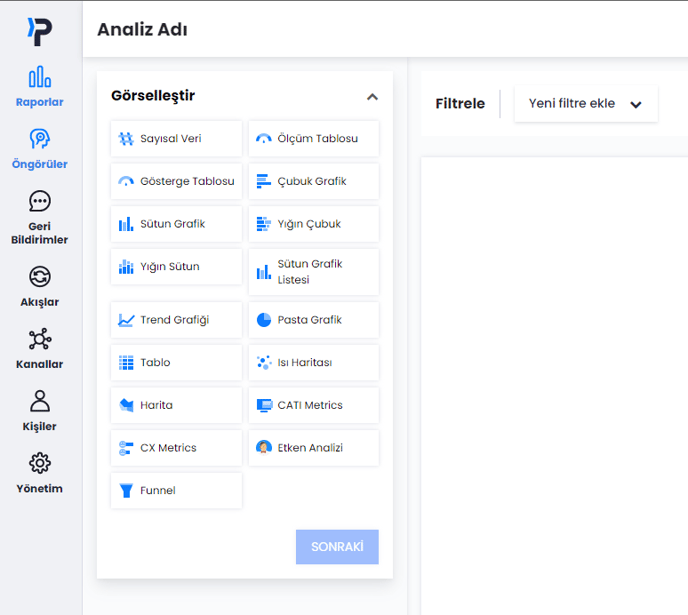Select the Trend Grafiği option
This screenshot has width=688, height=615.
tap(176, 320)
